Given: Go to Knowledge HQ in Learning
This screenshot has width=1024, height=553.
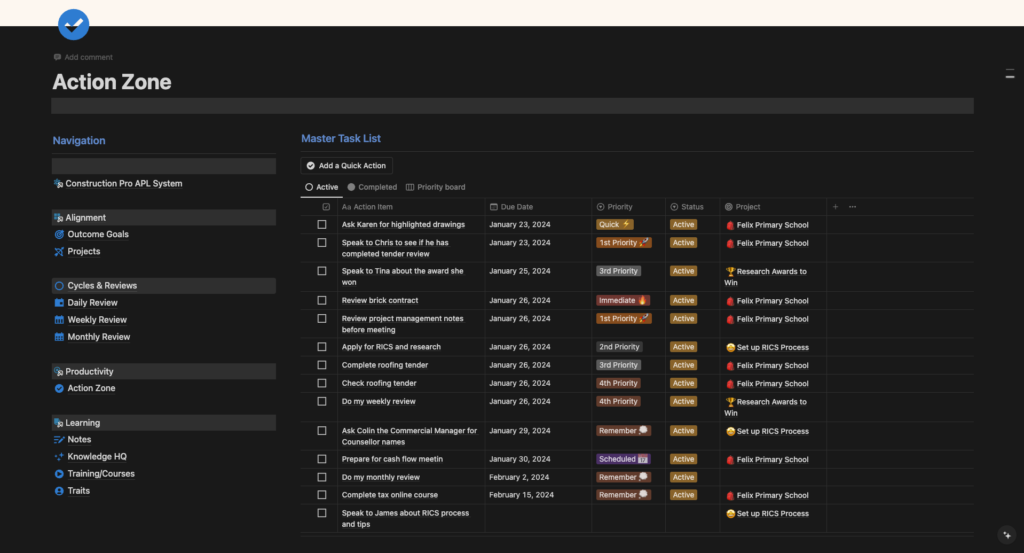Looking at the screenshot, I should 96,456.
